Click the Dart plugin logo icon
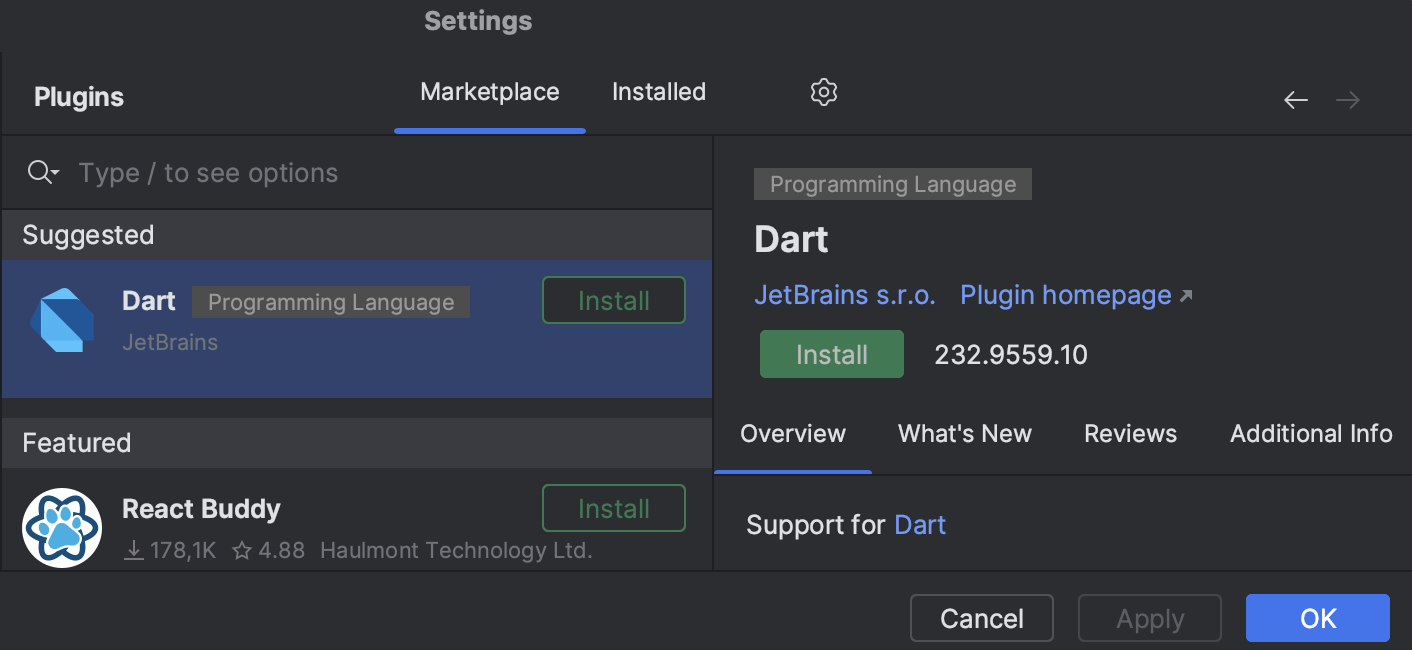 (x=62, y=320)
